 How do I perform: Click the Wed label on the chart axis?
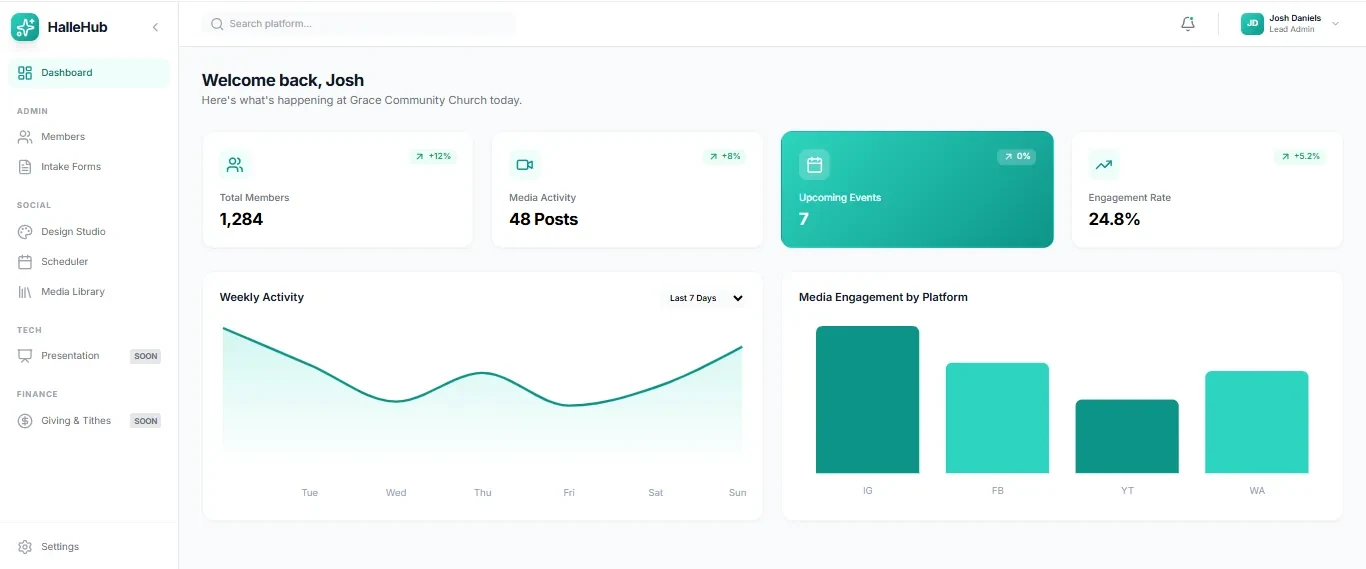396,493
